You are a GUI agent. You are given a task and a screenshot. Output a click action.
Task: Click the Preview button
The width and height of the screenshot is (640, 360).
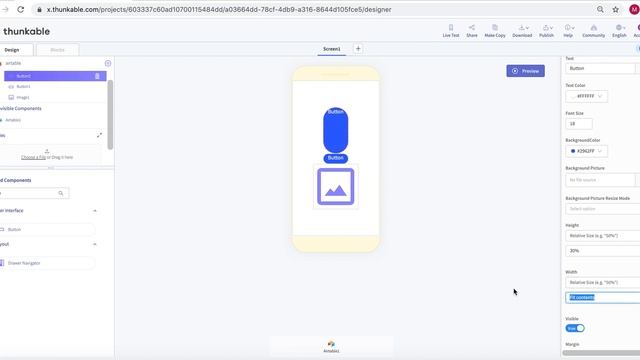525,71
